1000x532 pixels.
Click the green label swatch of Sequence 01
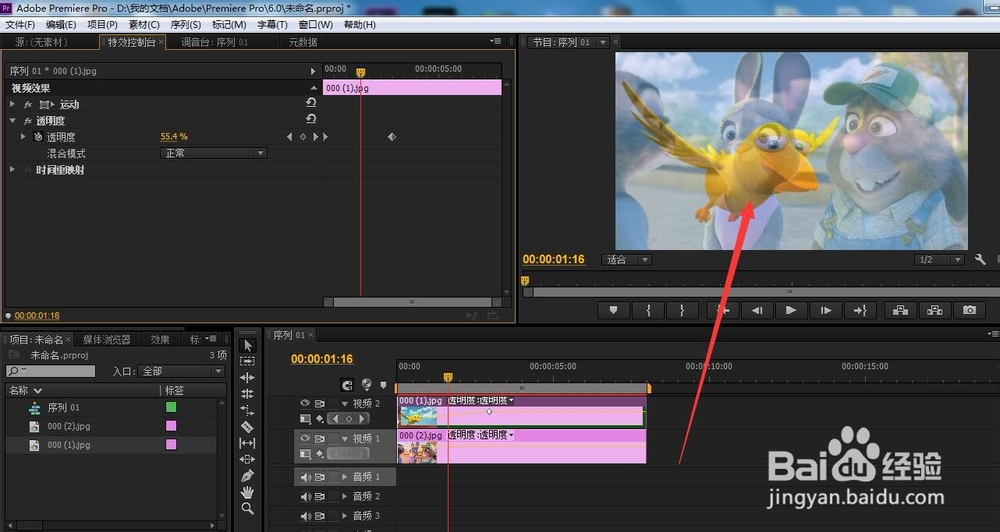pos(171,407)
